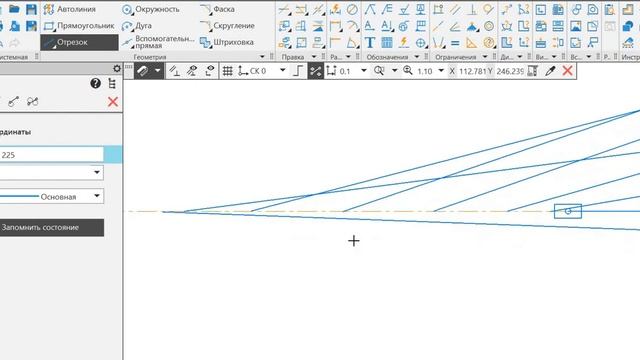
Task: Open the snaps magnet dropdown arrow
Action: coord(158,71)
